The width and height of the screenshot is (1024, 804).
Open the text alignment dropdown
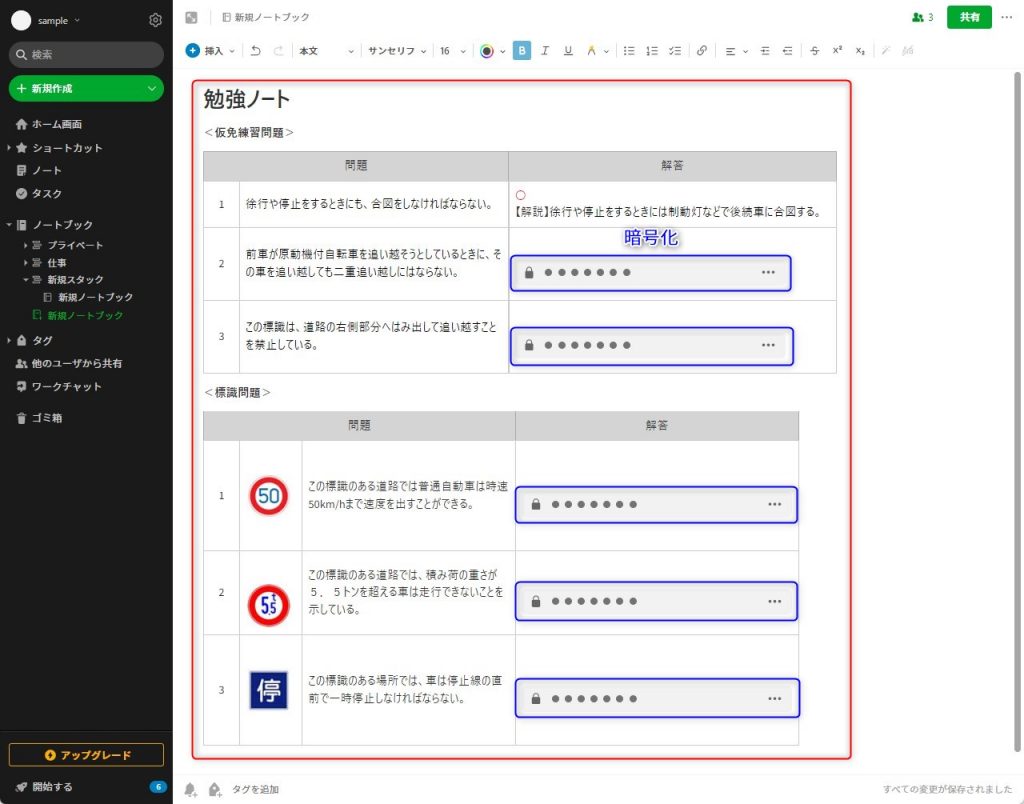pos(736,51)
